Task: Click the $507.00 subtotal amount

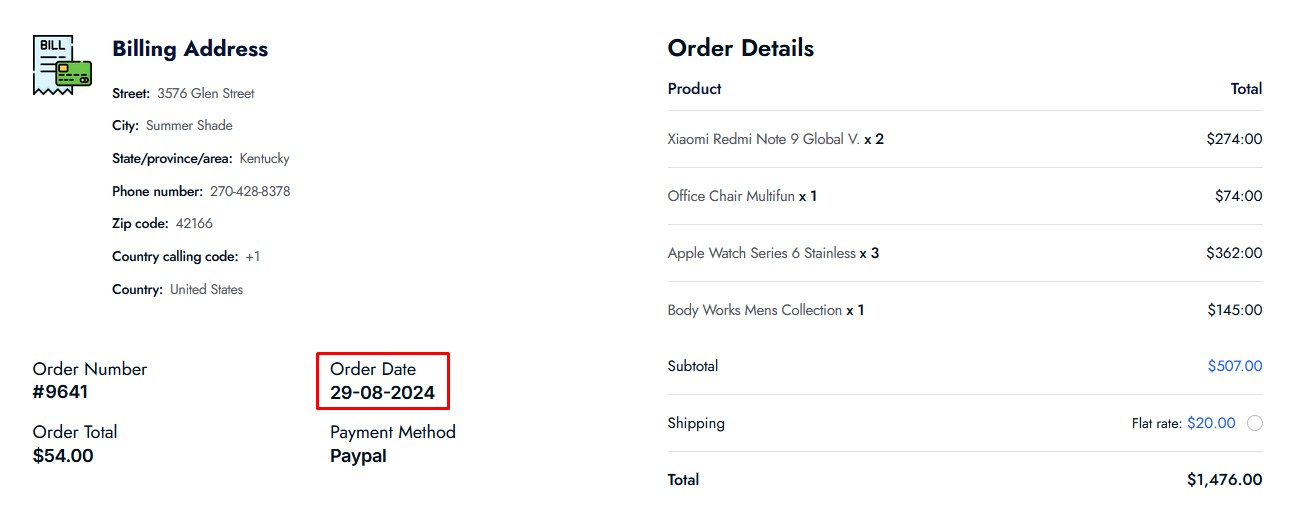Action: 1235,366
